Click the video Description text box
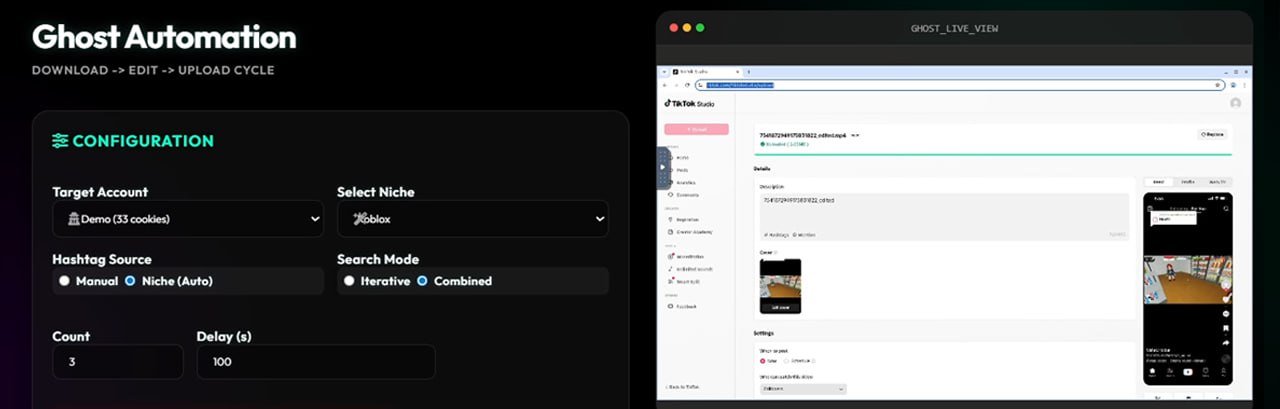 tap(945, 216)
